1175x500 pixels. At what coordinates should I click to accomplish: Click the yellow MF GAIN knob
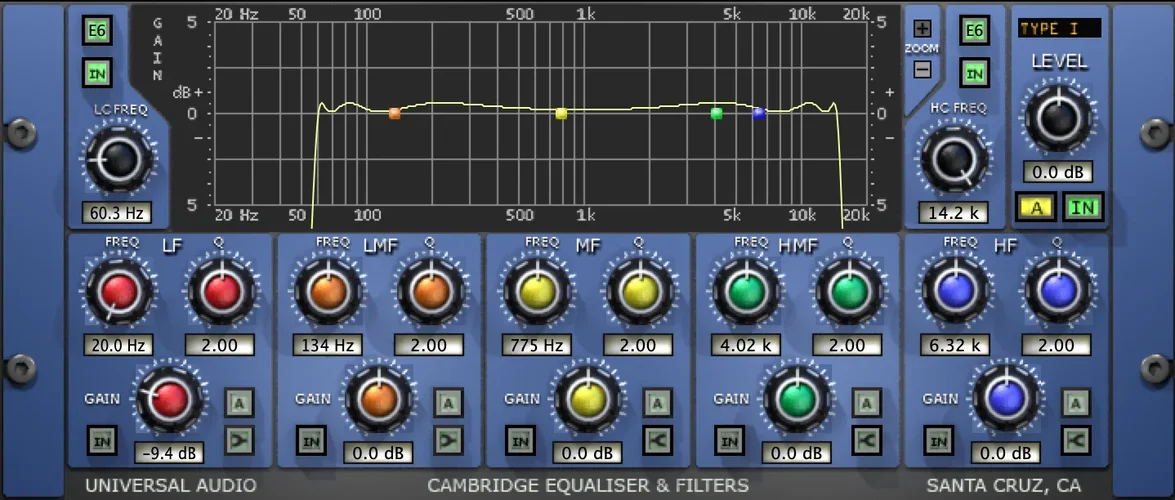pos(588,400)
